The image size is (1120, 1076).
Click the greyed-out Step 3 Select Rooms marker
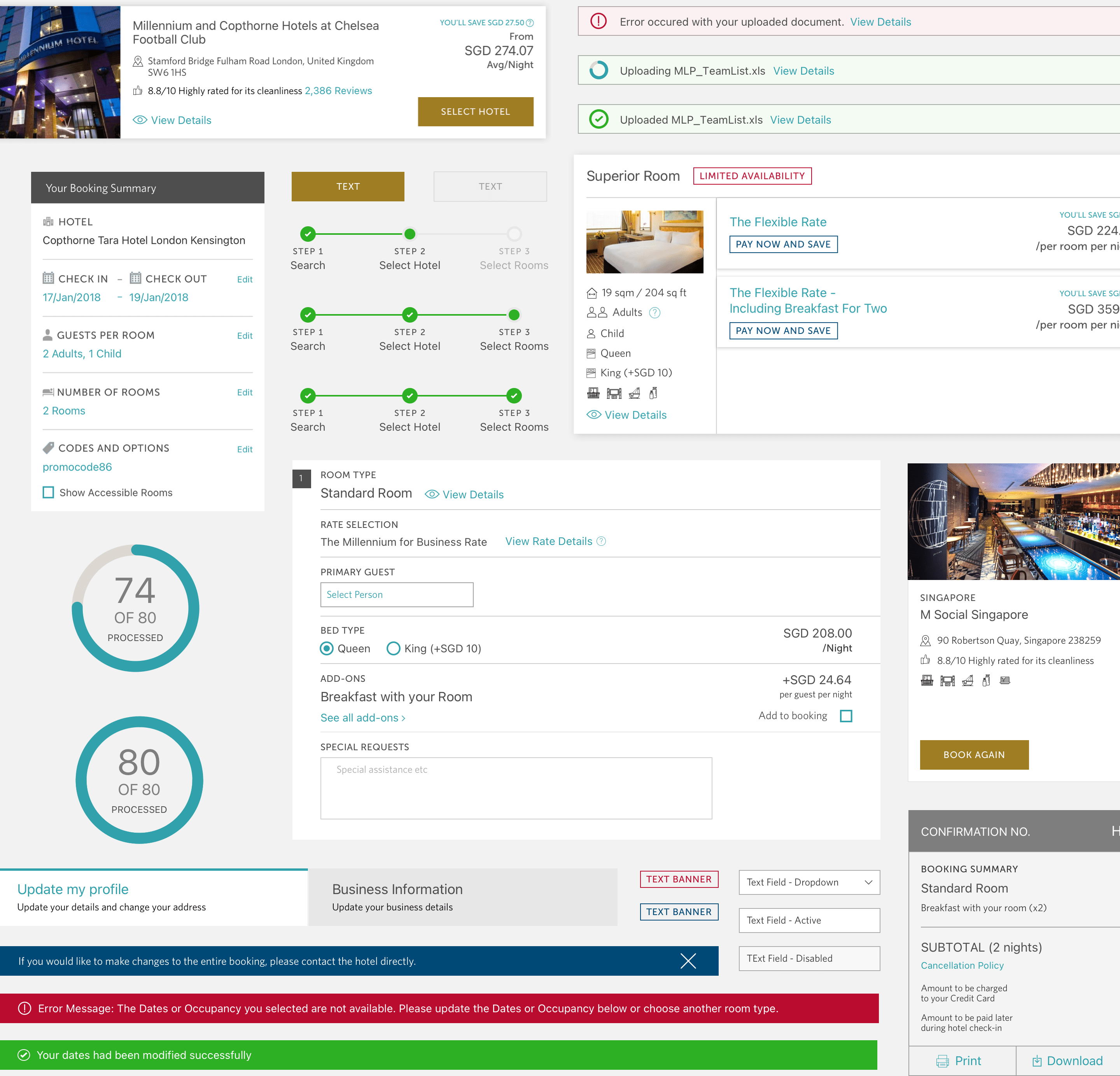[x=514, y=234]
